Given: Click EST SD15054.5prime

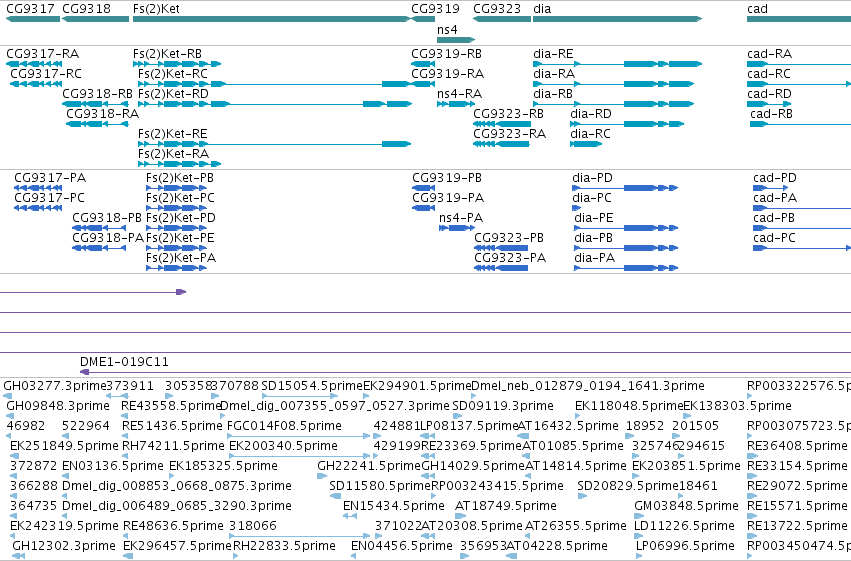Looking at the screenshot, I should 312,386.
